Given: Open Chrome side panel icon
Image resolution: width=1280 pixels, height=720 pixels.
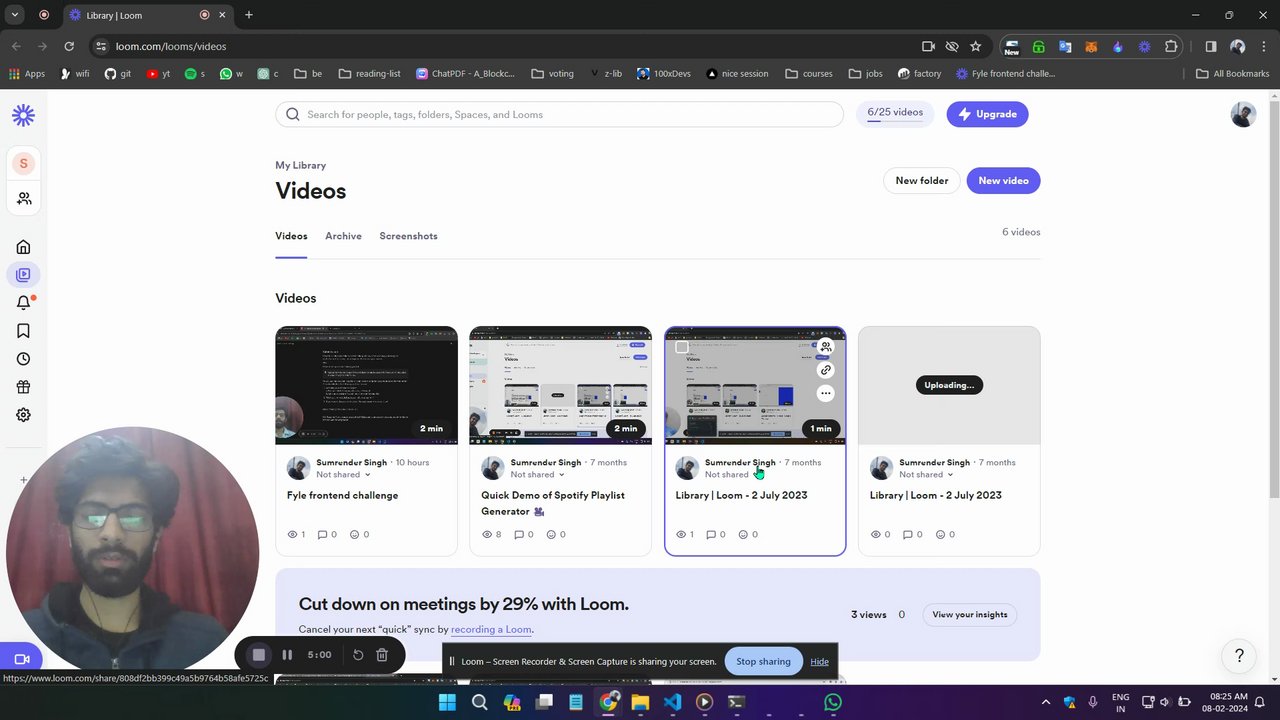Looking at the screenshot, I should coord(1210,46).
